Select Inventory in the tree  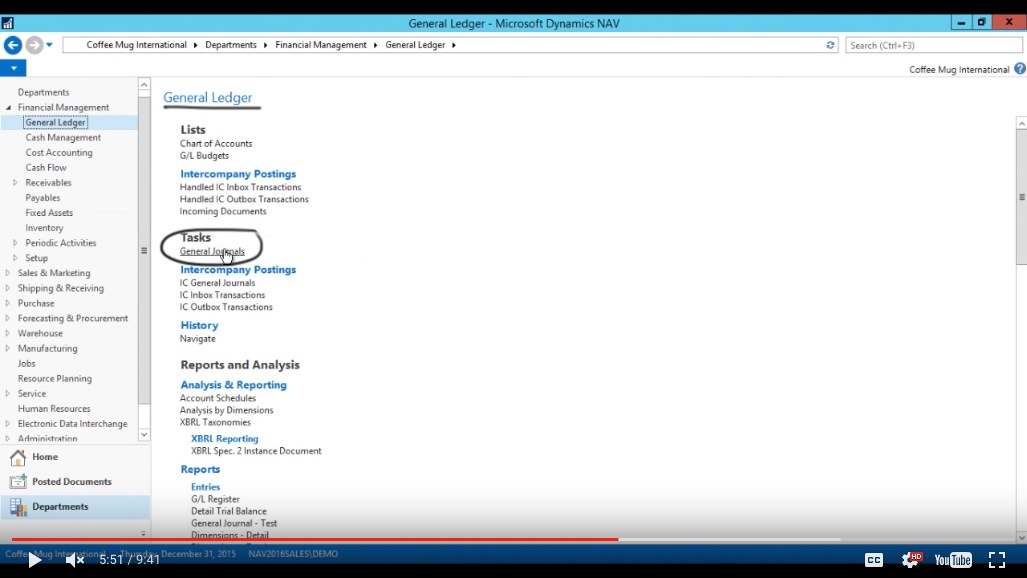[44, 228]
